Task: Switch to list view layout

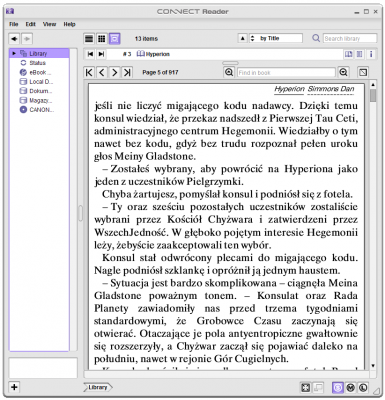Action: tap(89, 39)
